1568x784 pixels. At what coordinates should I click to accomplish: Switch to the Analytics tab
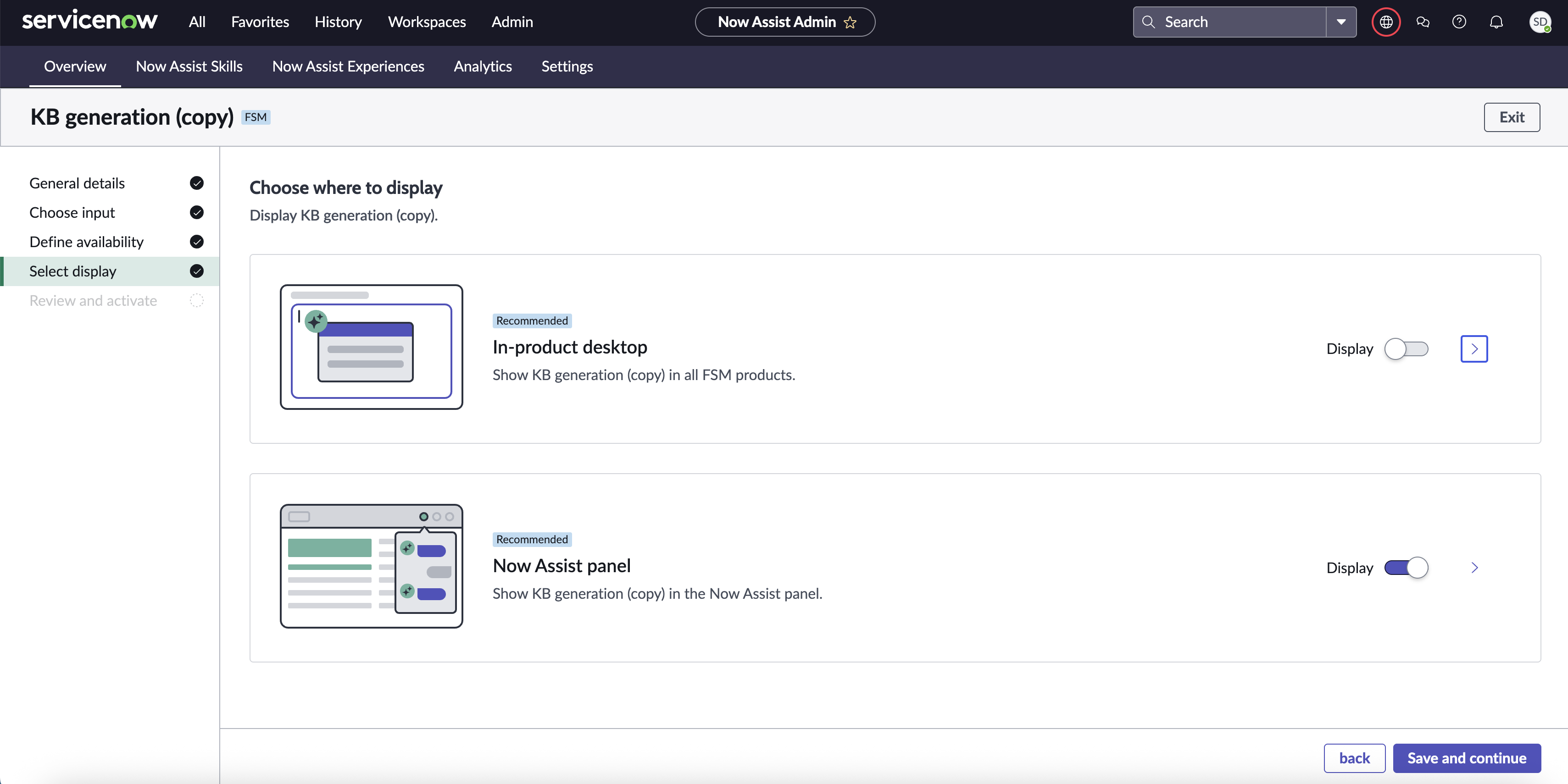(483, 66)
